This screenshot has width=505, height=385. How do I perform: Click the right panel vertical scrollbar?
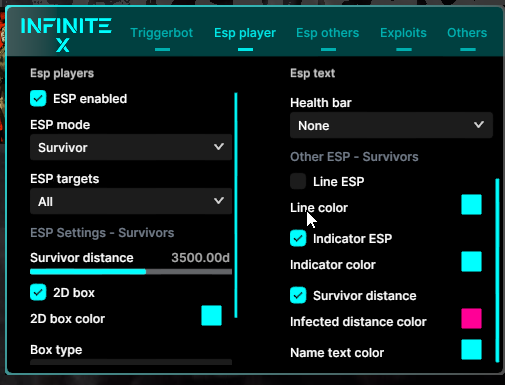click(497, 270)
